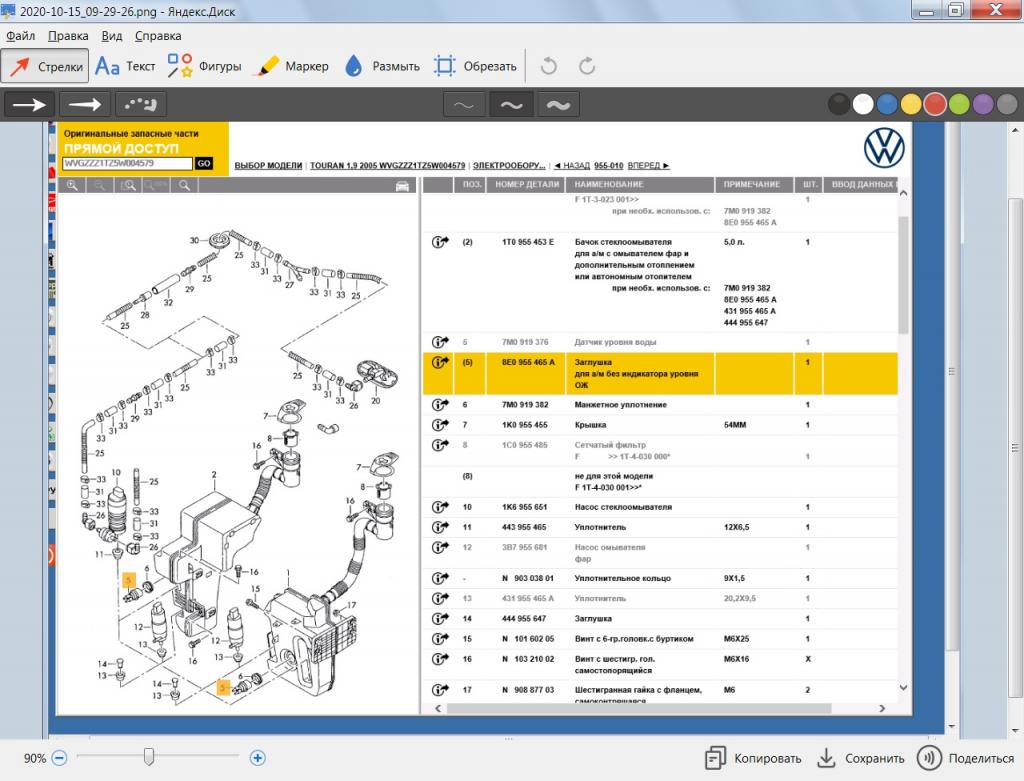Click the zoom-in magnifier on diagram toolbar
1024x781 pixels.
tap(72, 185)
